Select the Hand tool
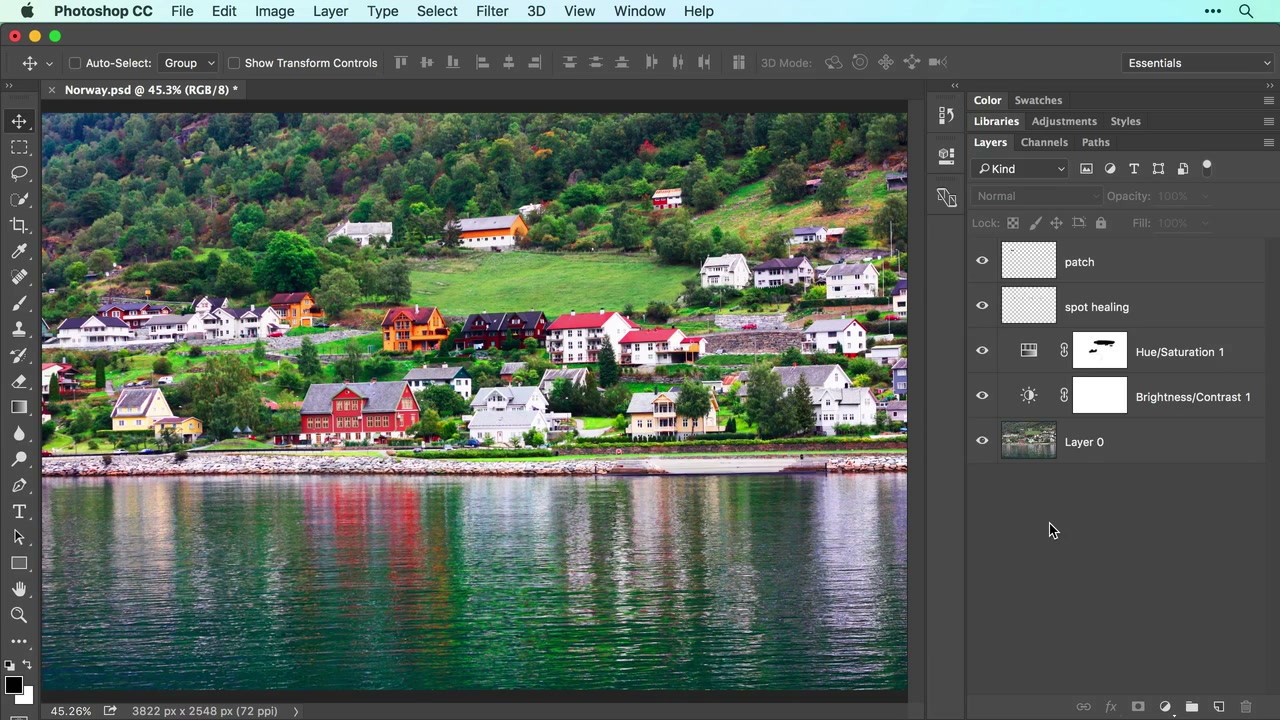This screenshot has height=720, width=1280. point(19,589)
